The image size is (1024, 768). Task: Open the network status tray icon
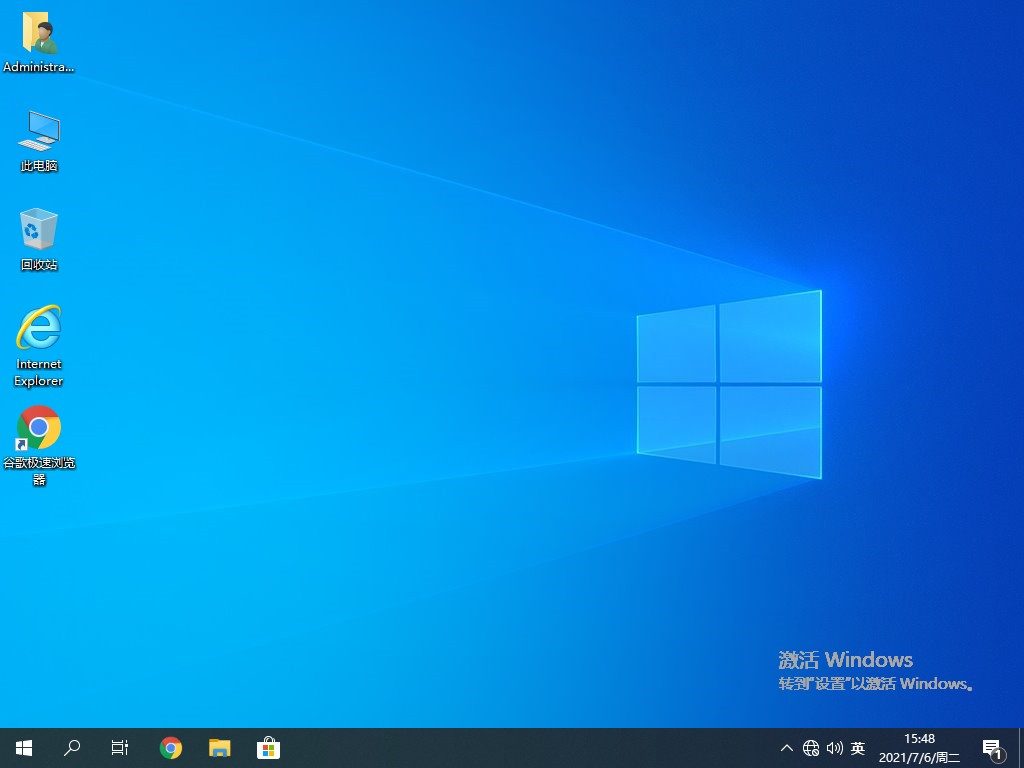pyautogui.click(x=811, y=748)
